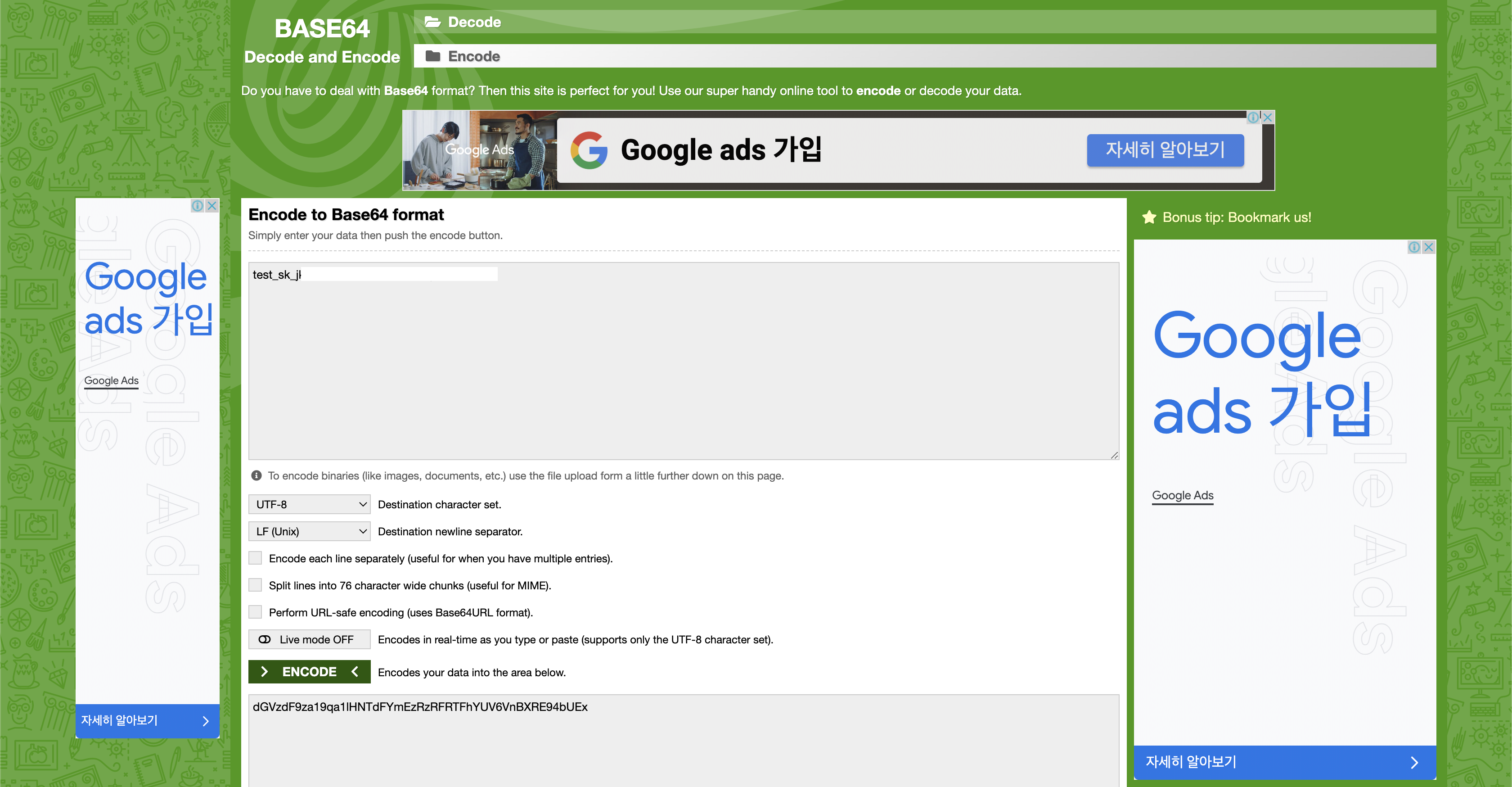Open left sidebar ad info icon
Image resolution: width=1512 pixels, height=787 pixels.
(x=198, y=206)
